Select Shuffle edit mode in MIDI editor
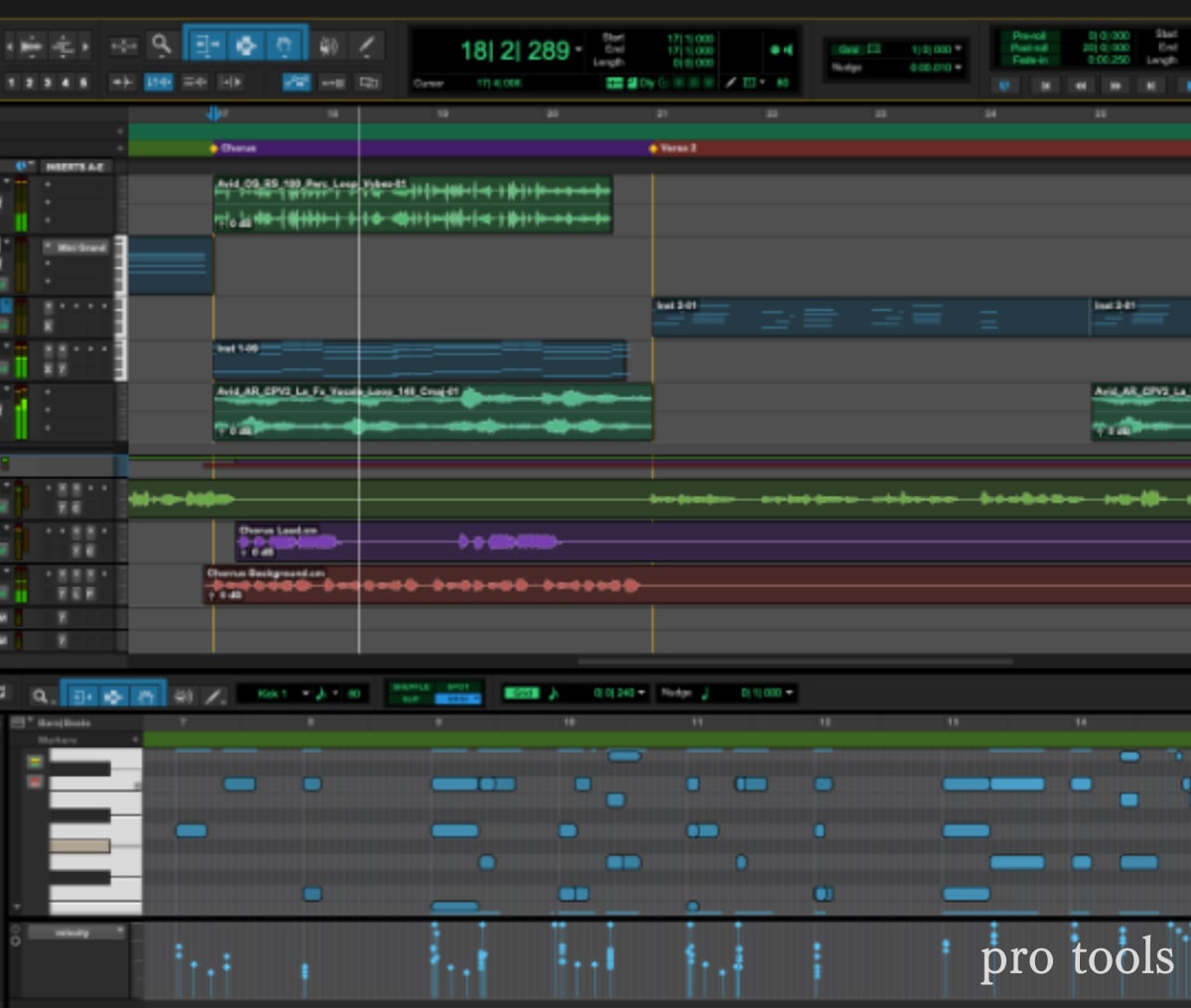This screenshot has height=1008, width=1191. click(410, 687)
